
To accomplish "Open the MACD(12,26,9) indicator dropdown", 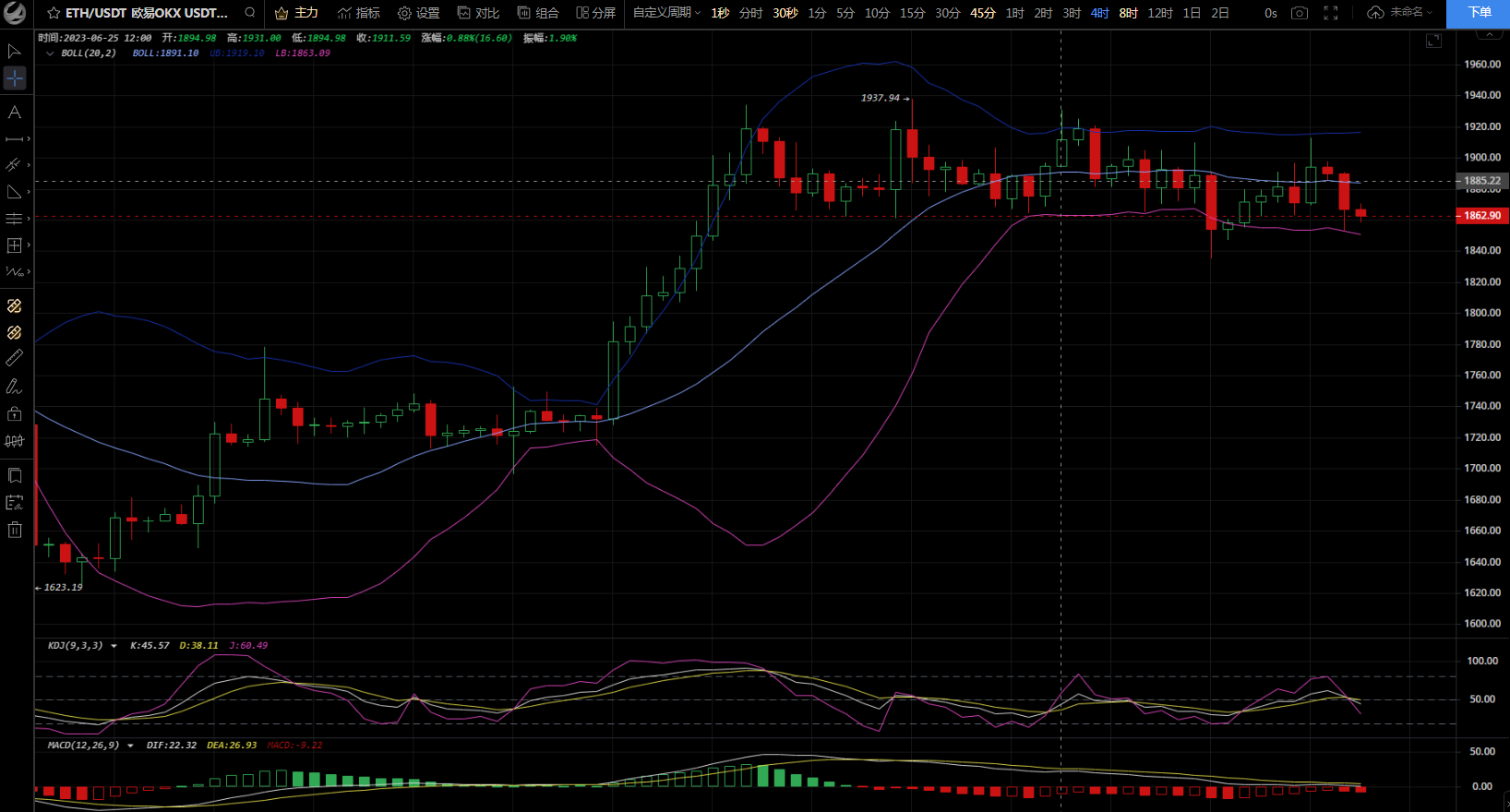I will pyautogui.click(x=130, y=746).
